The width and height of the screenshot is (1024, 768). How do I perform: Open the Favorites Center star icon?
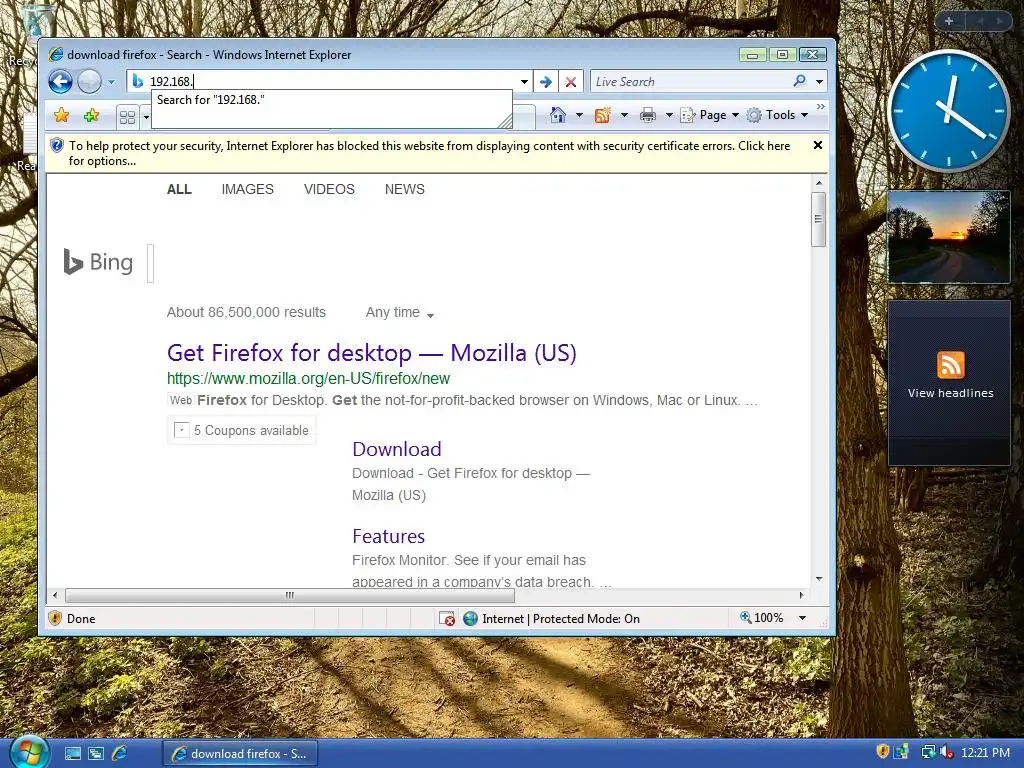click(61, 116)
